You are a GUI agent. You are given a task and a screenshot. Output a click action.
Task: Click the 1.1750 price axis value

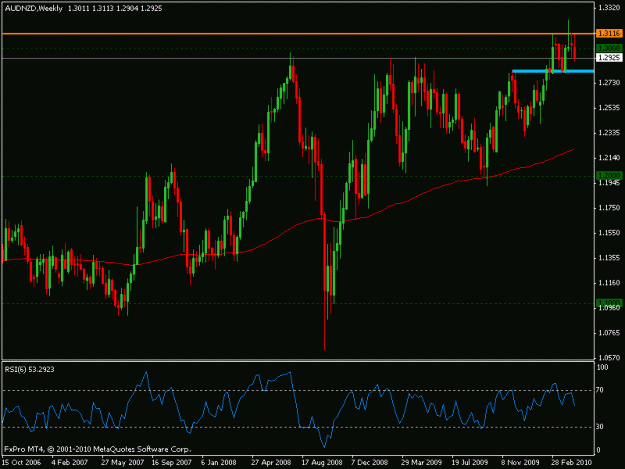click(x=610, y=208)
